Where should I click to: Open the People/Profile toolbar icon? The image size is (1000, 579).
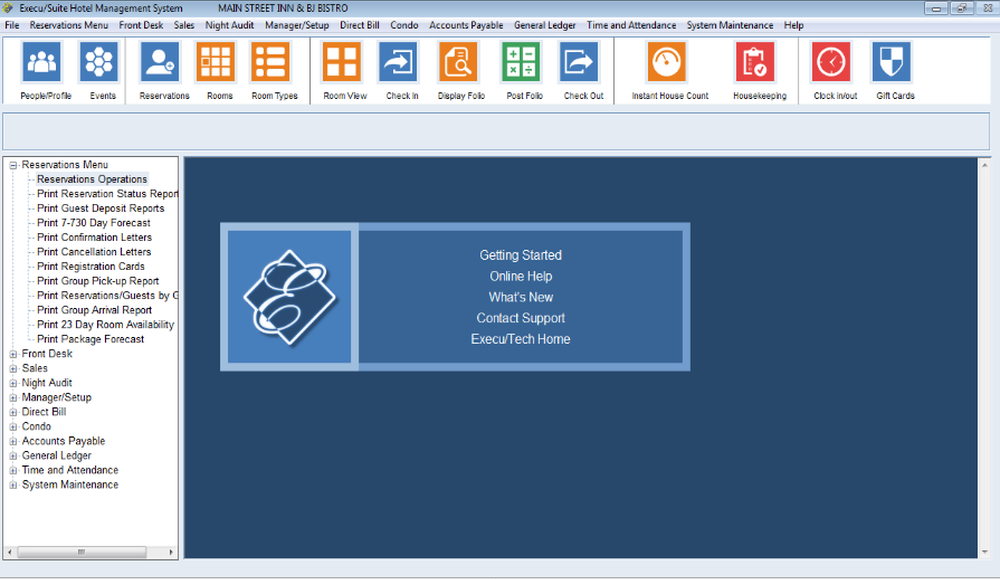[x=42, y=62]
